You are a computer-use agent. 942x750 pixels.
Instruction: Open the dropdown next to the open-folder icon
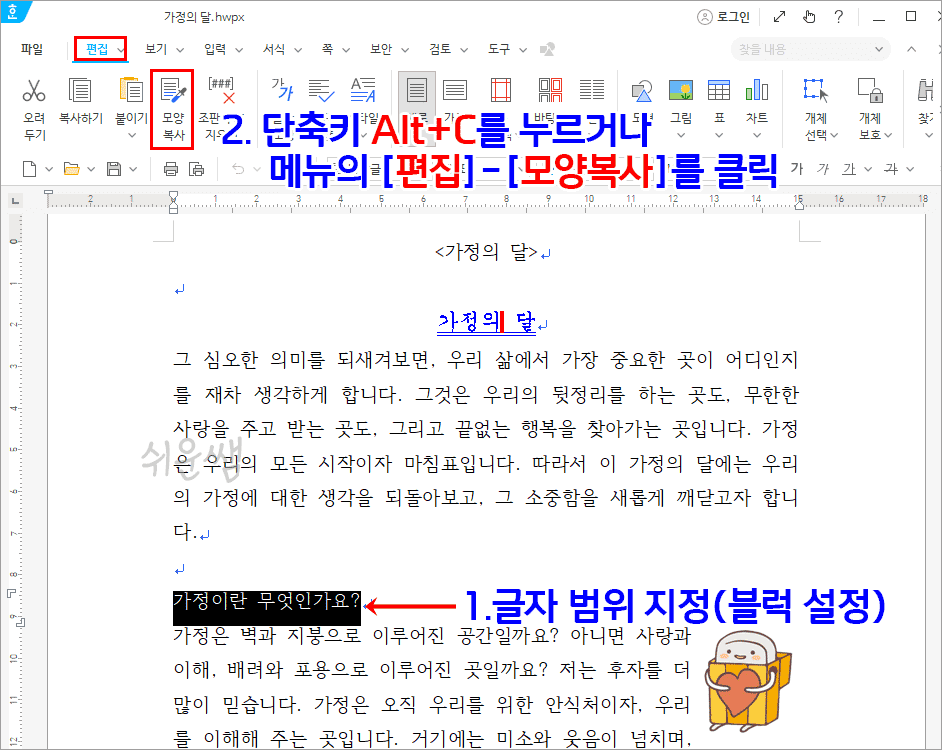click(x=89, y=170)
